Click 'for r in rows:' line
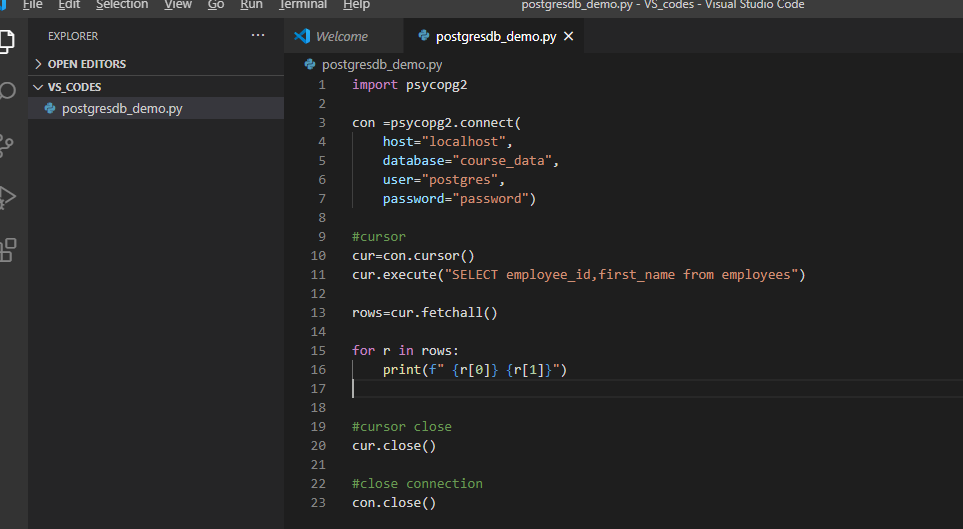963x529 pixels. 405,351
